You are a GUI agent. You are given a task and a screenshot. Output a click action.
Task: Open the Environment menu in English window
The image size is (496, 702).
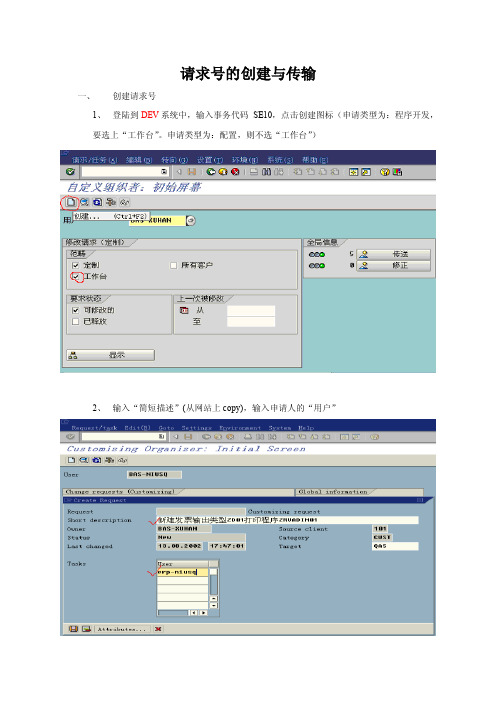(x=240, y=428)
